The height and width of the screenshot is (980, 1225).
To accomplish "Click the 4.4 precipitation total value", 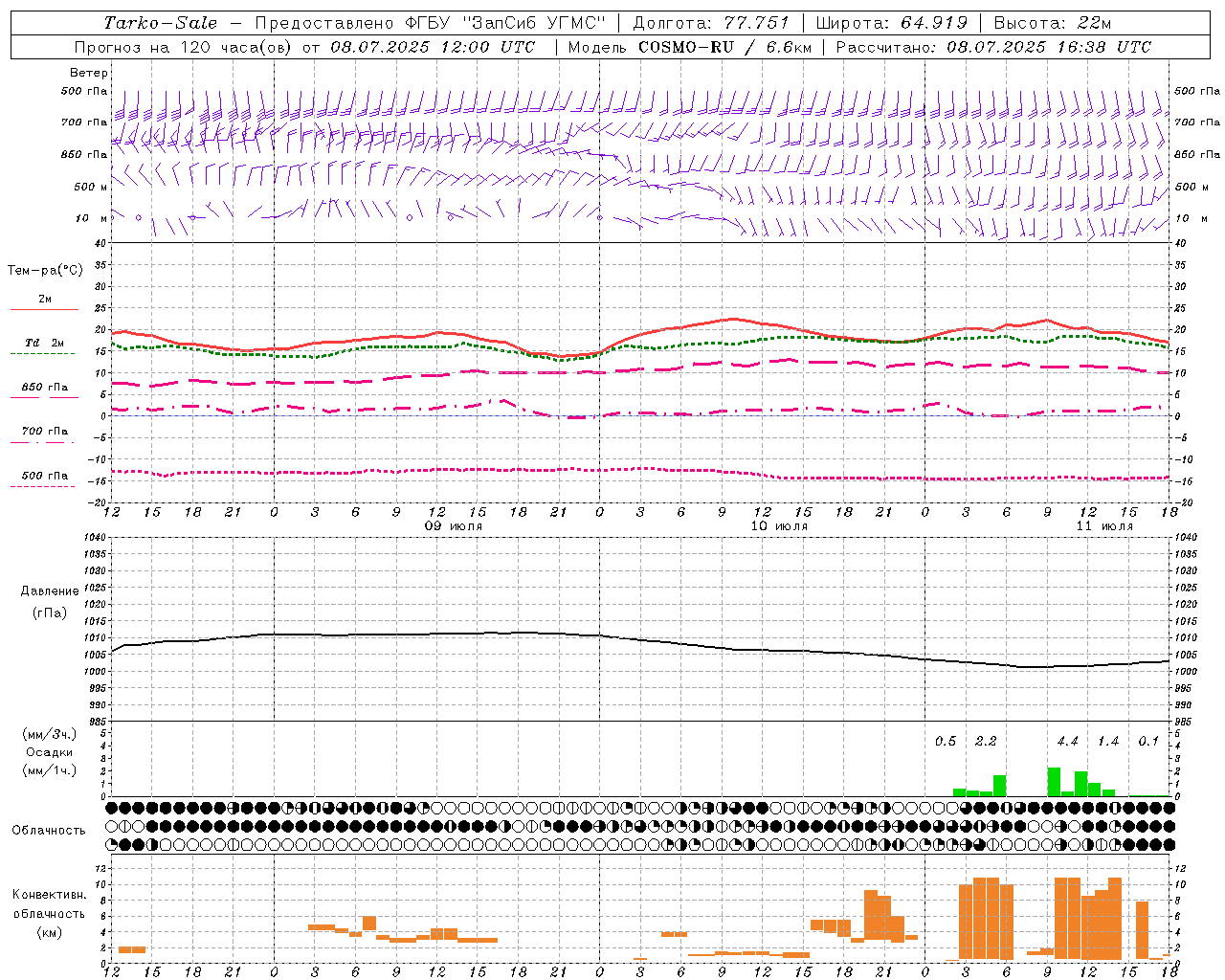I will pyautogui.click(x=1067, y=742).
